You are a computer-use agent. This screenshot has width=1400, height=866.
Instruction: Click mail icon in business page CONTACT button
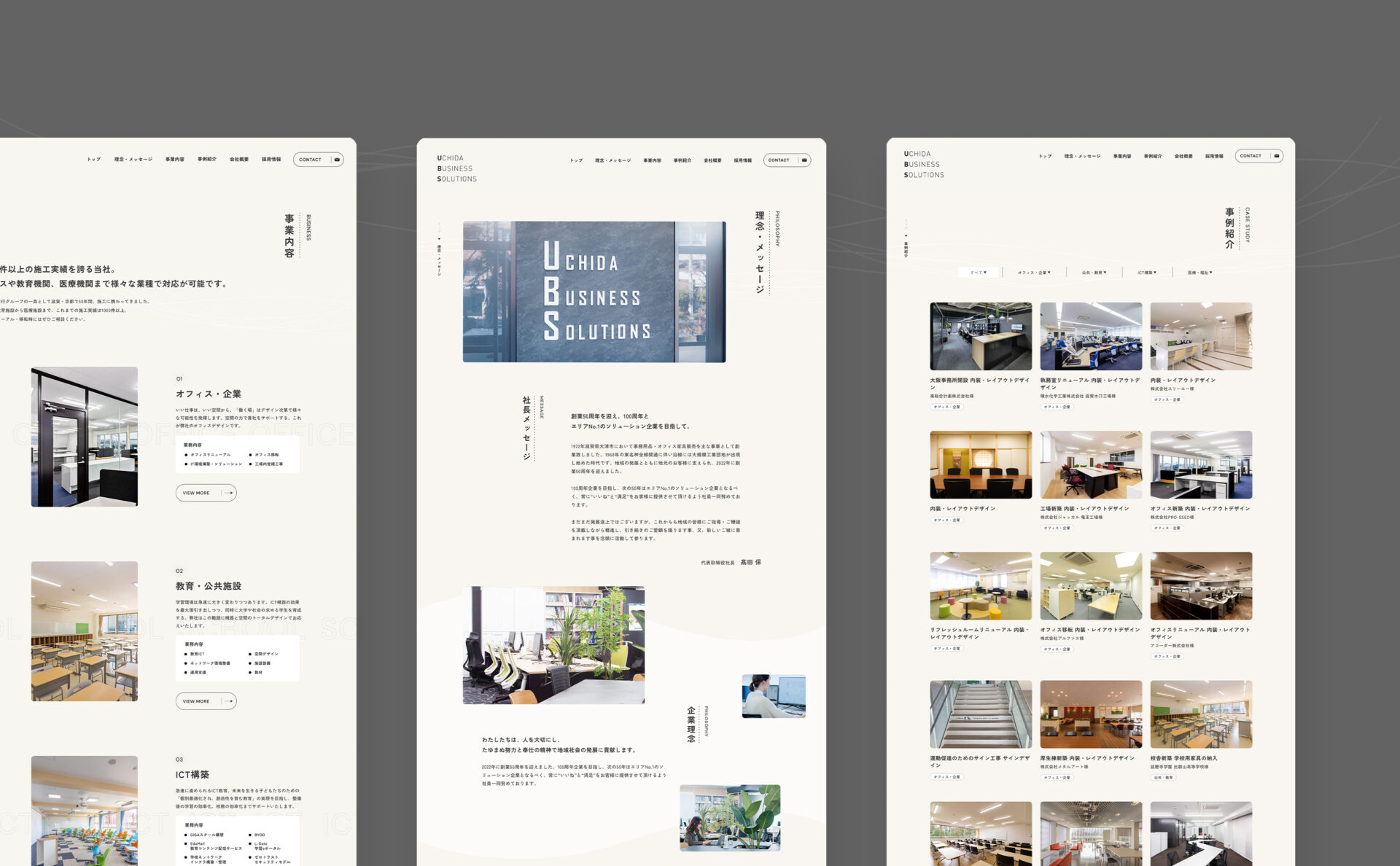337,160
